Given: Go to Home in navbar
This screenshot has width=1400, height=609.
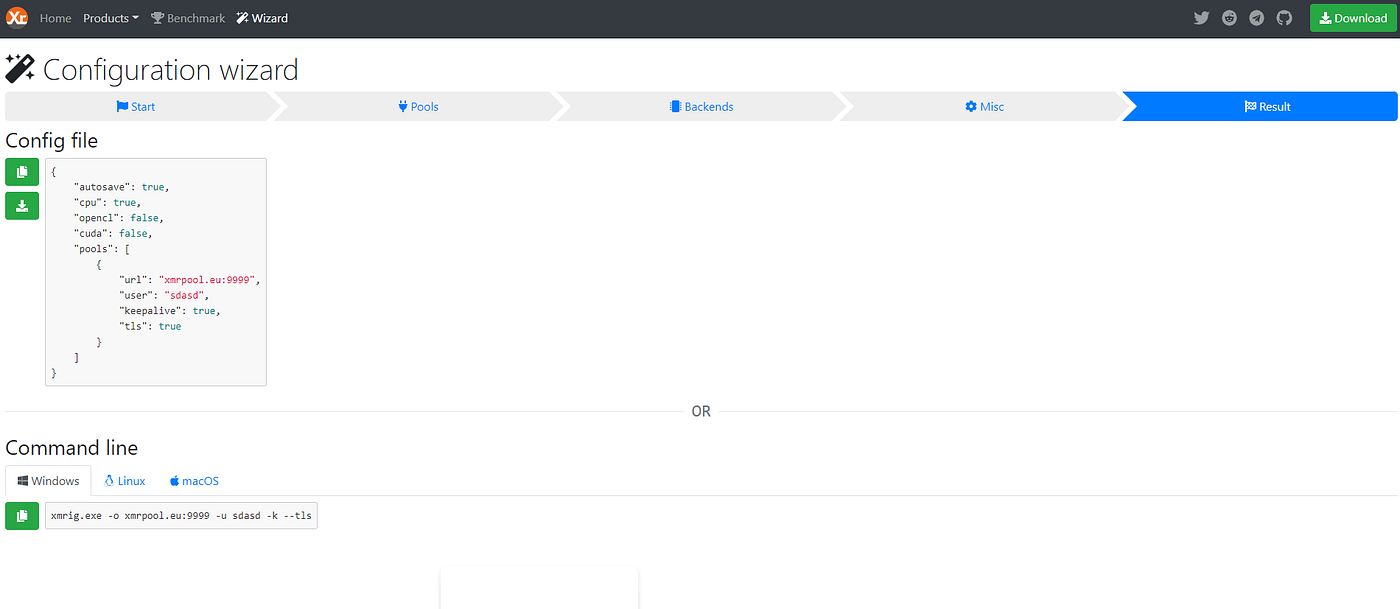Looking at the screenshot, I should coord(55,18).
